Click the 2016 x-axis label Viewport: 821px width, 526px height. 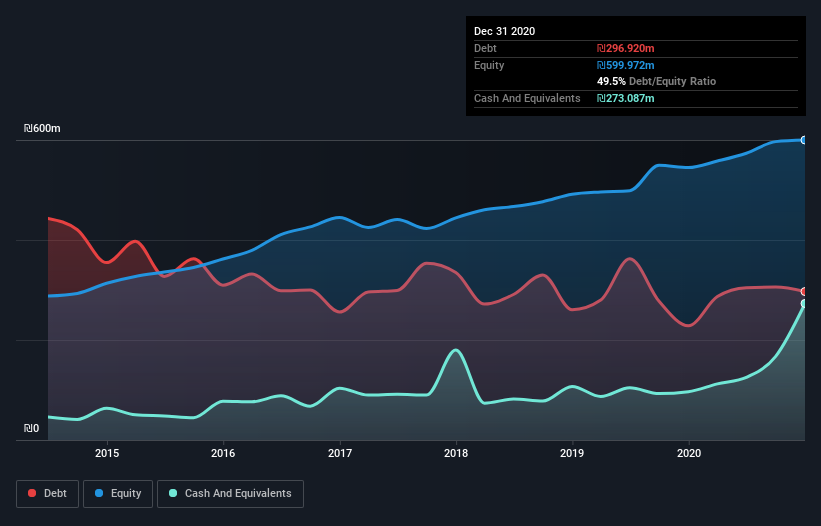[x=223, y=453]
